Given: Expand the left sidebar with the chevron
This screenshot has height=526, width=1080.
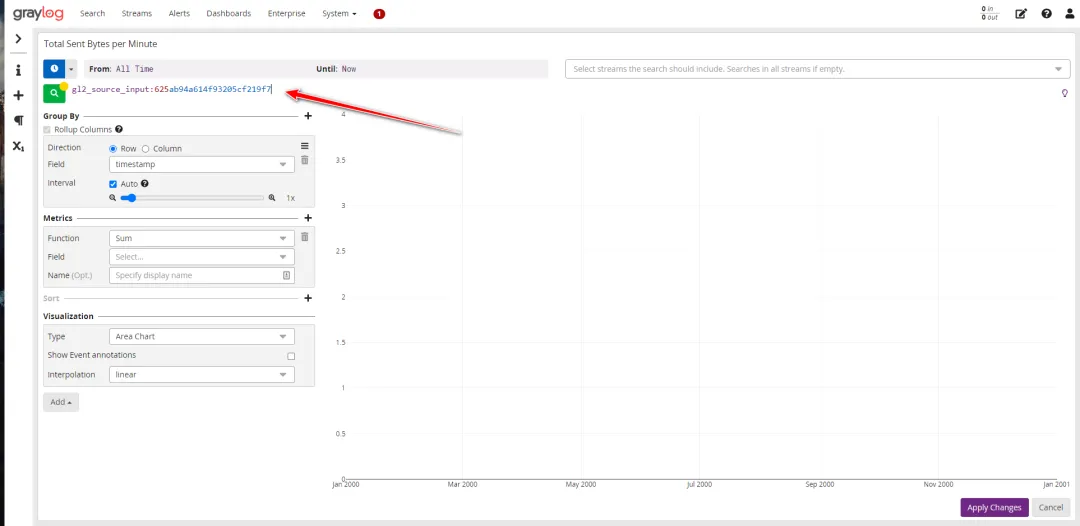Looking at the screenshot, I should (x=19, y=39).
